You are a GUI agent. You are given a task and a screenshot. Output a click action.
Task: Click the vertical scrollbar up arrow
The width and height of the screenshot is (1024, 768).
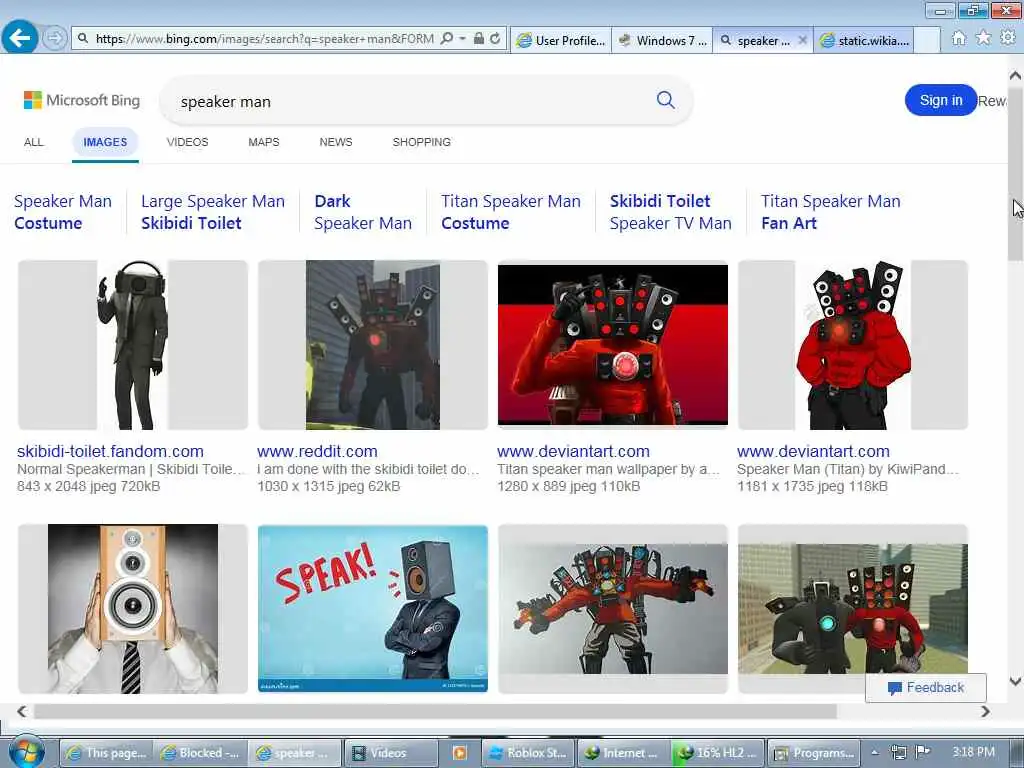(x=1015, y=76)
